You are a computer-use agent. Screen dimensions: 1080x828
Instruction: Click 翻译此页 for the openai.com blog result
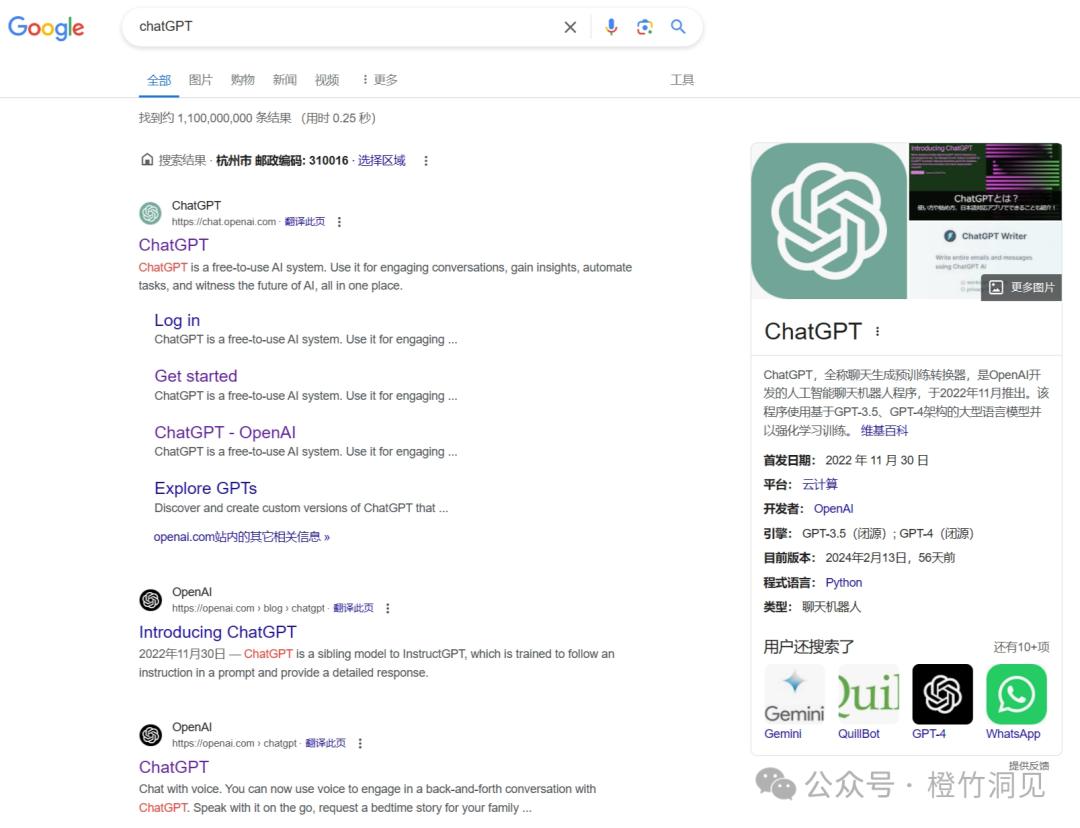pyautogui.click(x=353, y=608)
